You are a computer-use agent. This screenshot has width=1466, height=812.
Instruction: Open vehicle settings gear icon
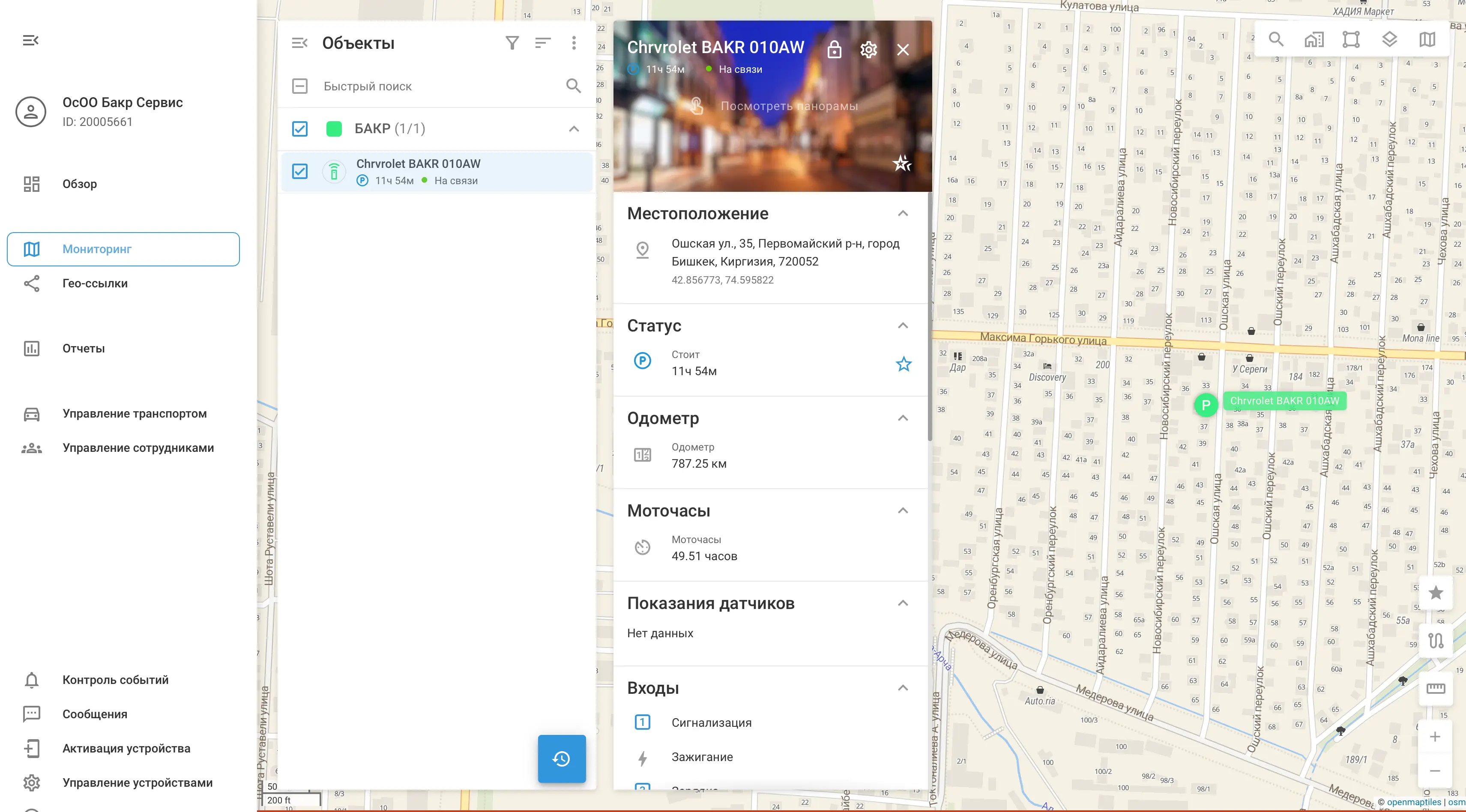pyautogui.click(x=868, y=50)
